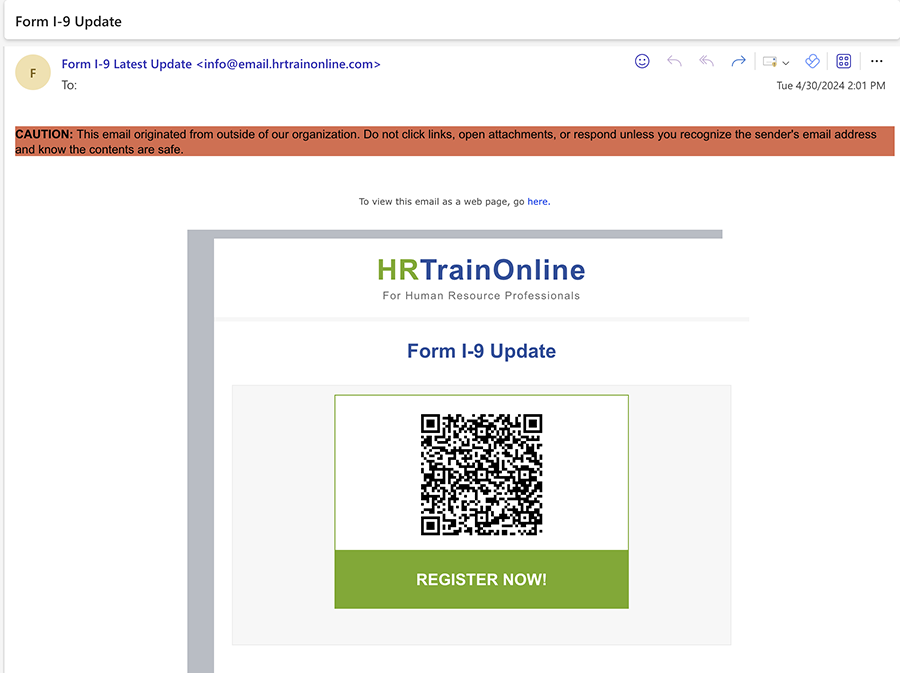Forward this email using the arrow icon

pos(738,61)
